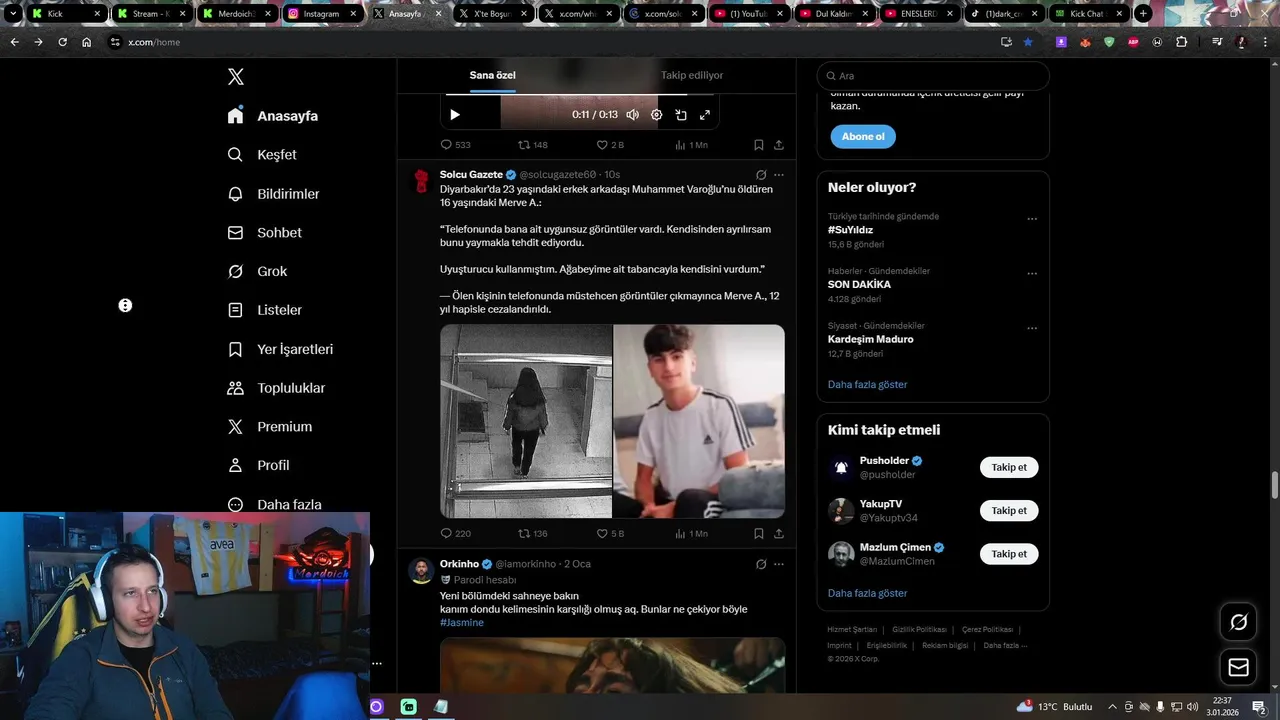The width and height of the screenshot is (1280, 720).
Task: Bookmark Solcu Gazete post
Action: point(759,534)
